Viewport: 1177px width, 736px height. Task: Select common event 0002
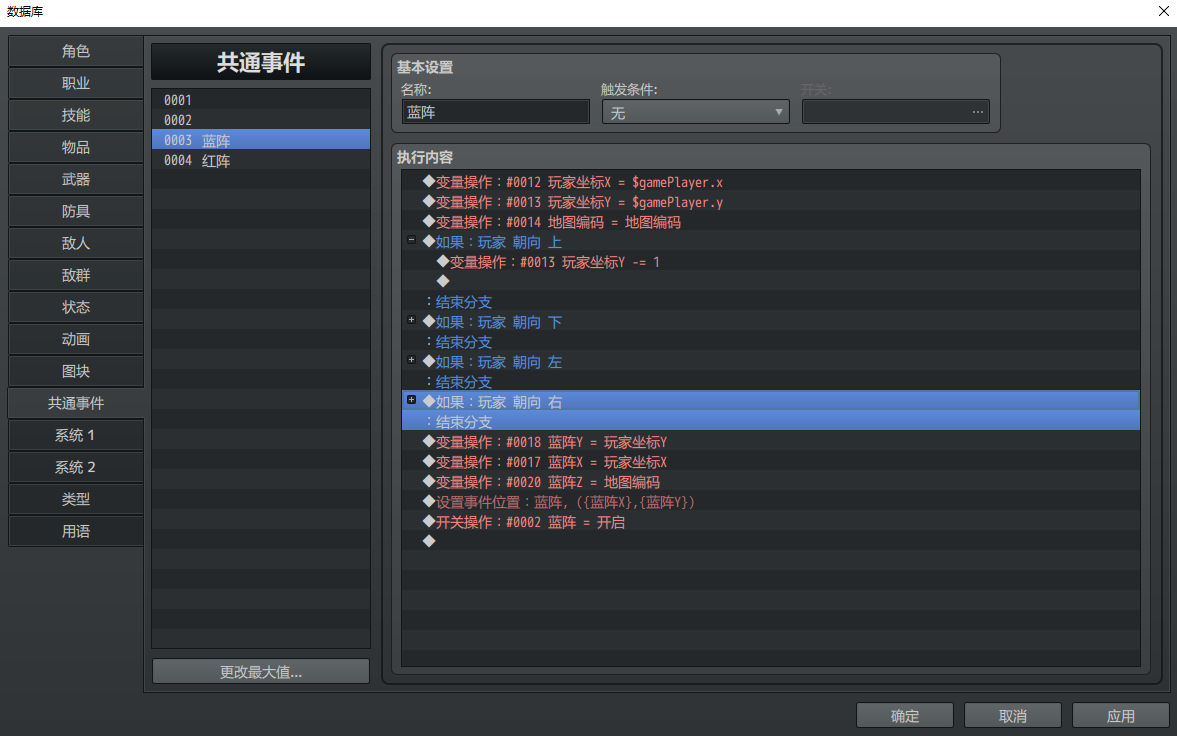[x=260, y=119]
